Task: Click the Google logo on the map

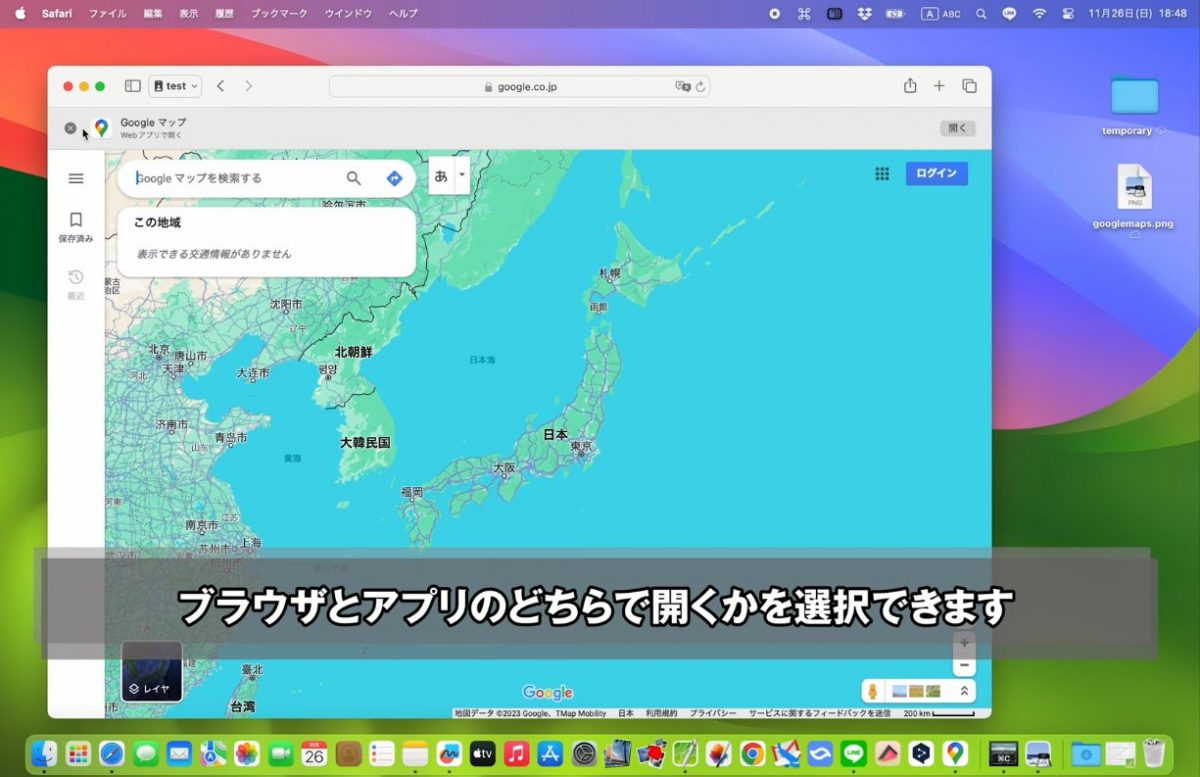Action: pyautogui.click(x=548, y=692)
